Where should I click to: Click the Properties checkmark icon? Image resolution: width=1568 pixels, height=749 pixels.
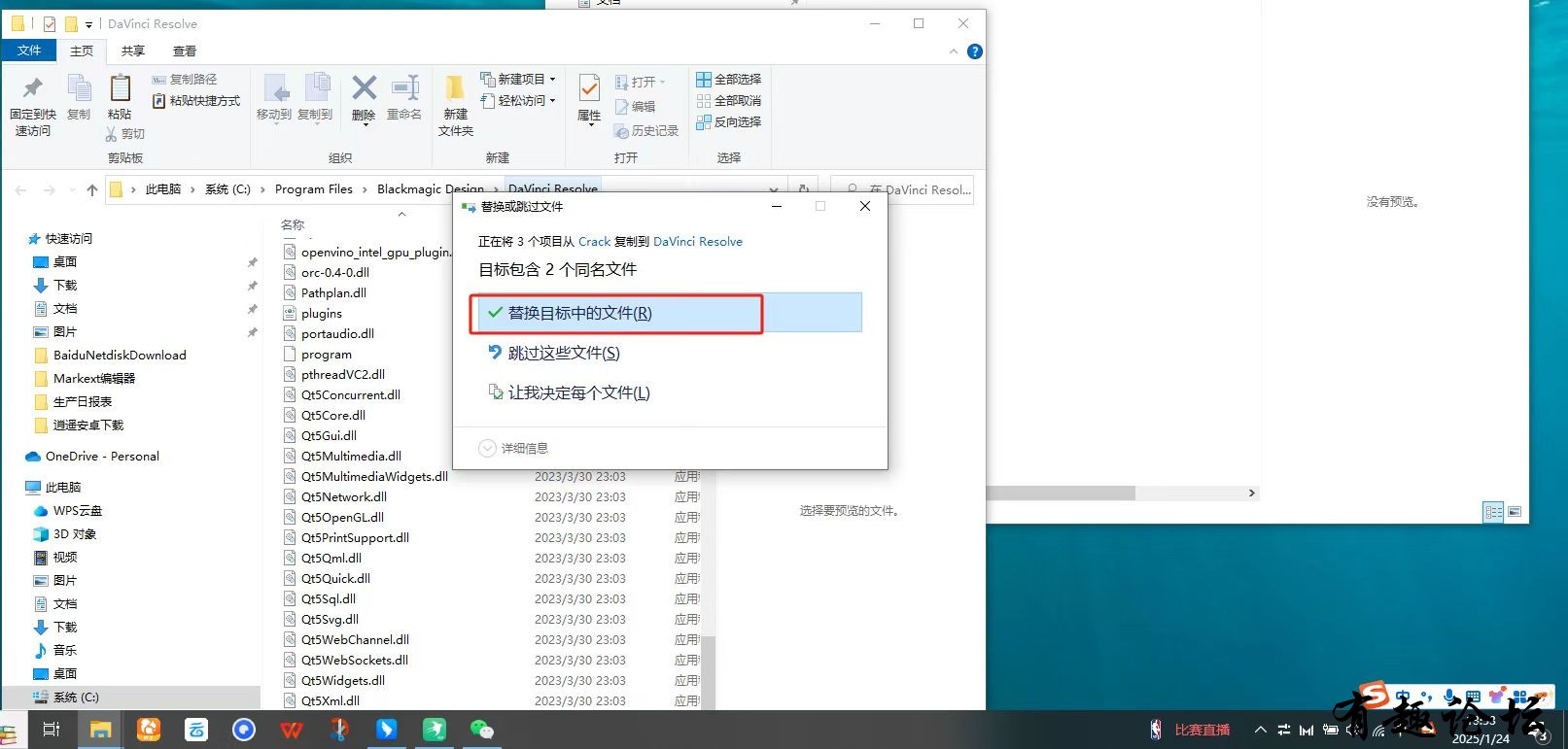tap(589, 88)
